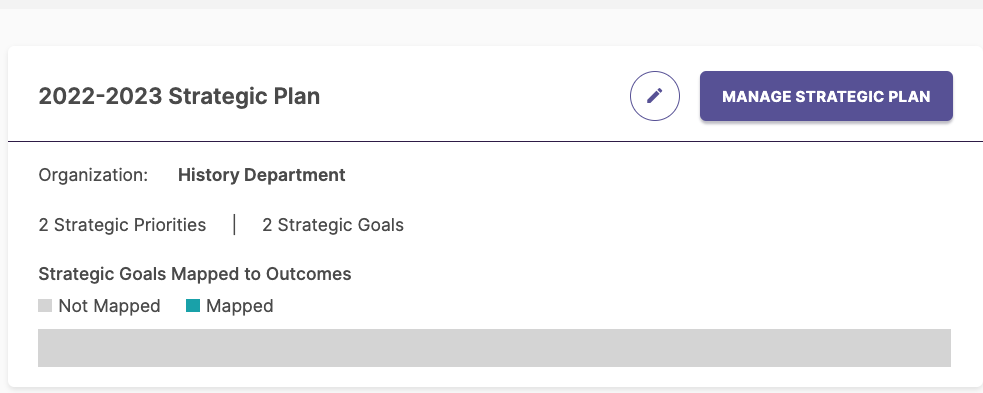Open the History Department organization
The width and height of the screenshot is (983, 393).
click(x=261, y=175)
